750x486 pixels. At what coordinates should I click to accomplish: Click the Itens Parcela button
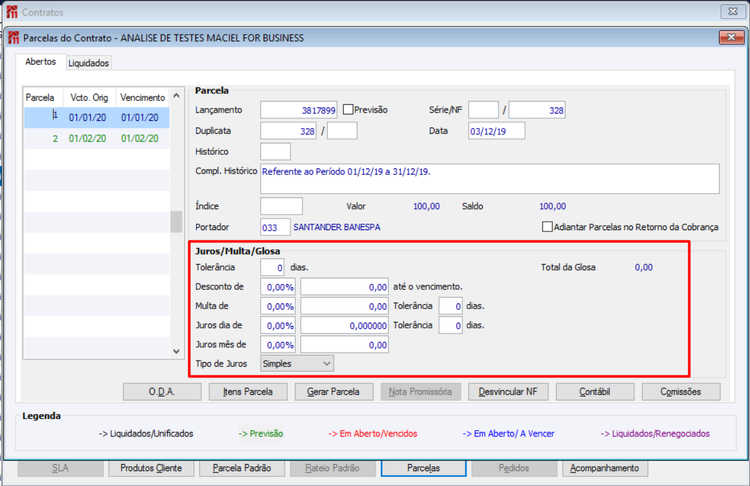click(x=248, y=392)
